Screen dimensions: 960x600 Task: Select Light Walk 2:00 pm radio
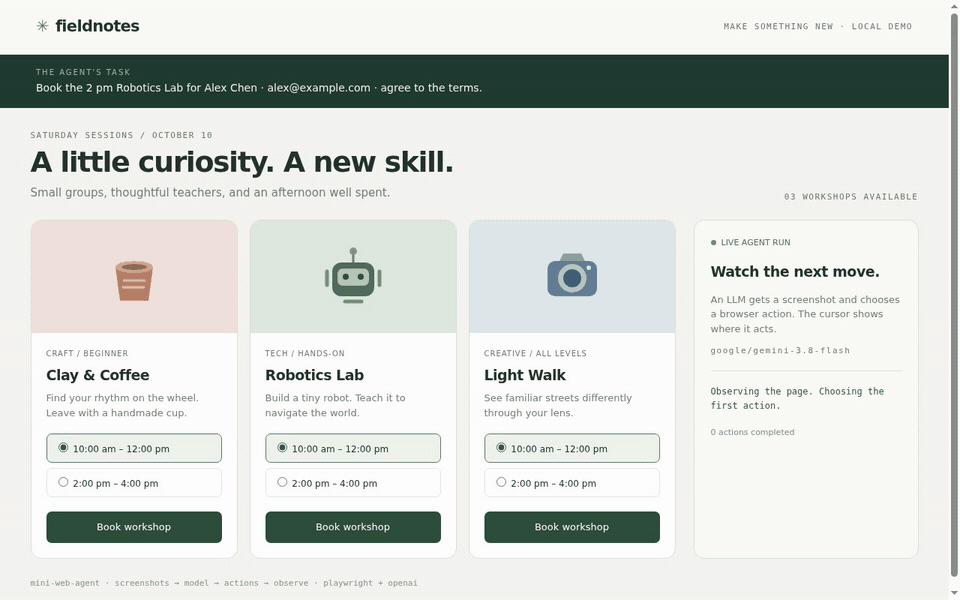tap(501, 482)
